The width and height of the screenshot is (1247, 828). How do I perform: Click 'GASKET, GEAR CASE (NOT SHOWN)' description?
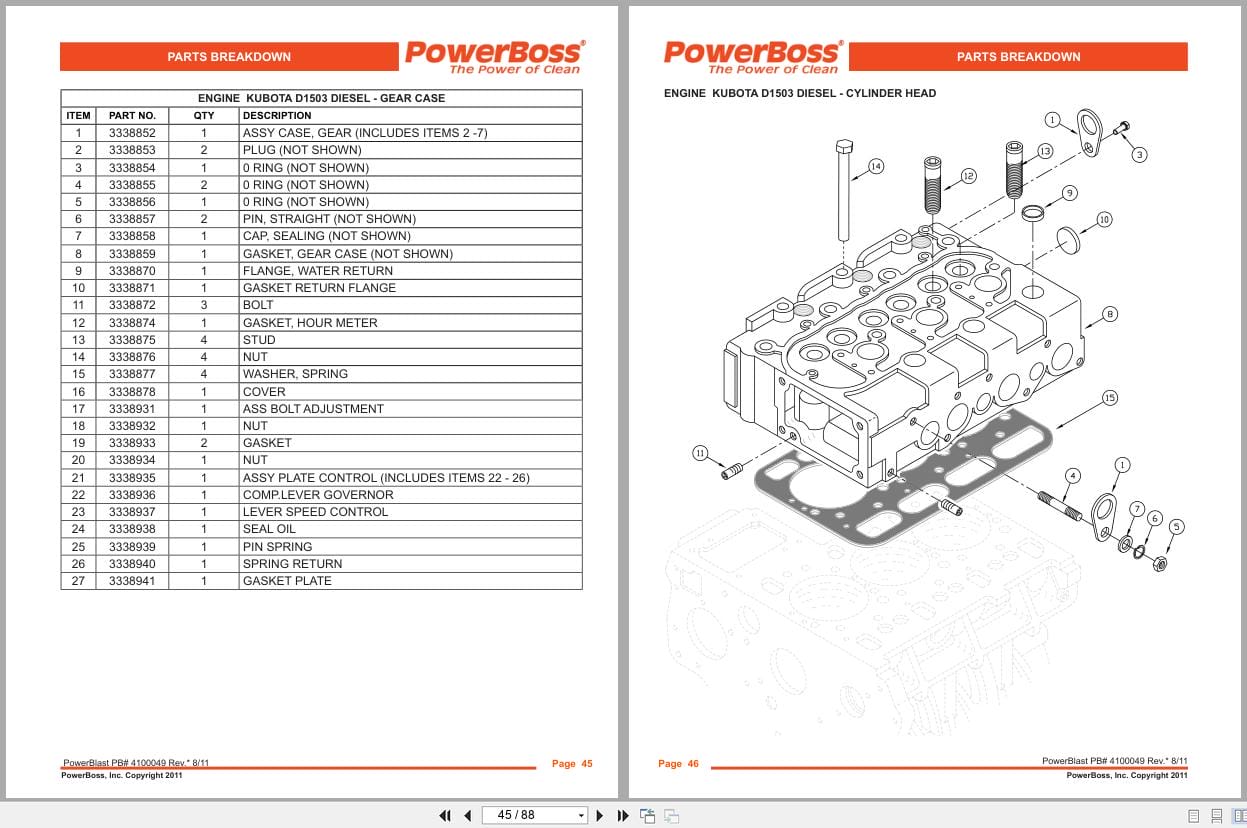(x=348, y=254)
